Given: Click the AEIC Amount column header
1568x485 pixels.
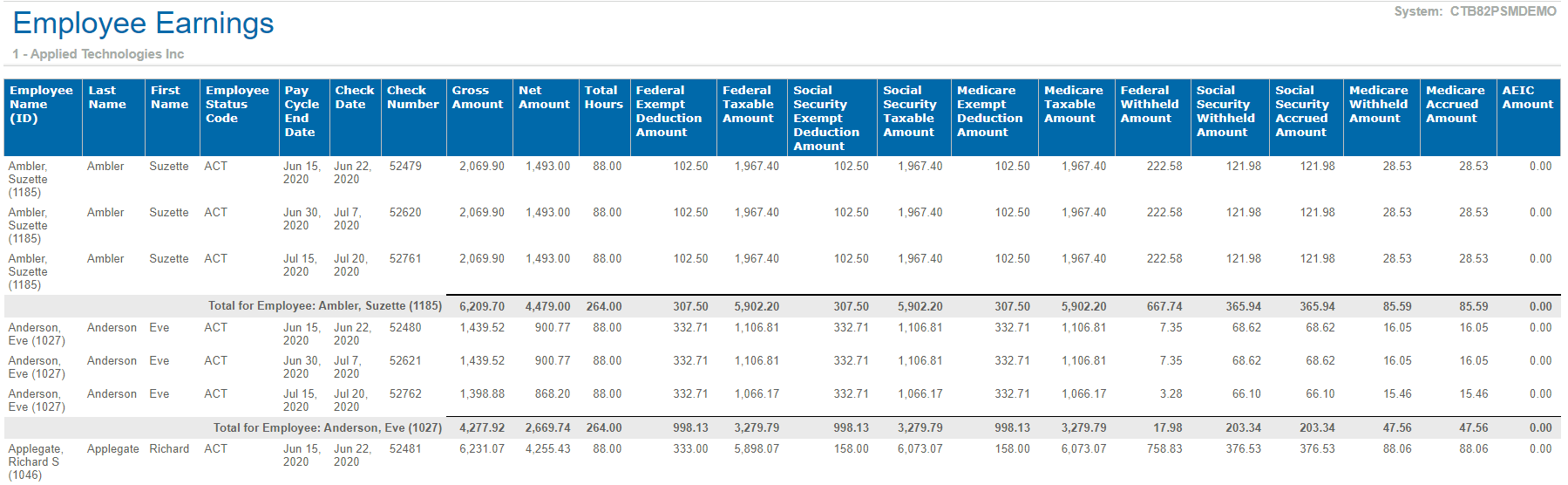Looking at the screenshot, I should (x=1527, y=97).
